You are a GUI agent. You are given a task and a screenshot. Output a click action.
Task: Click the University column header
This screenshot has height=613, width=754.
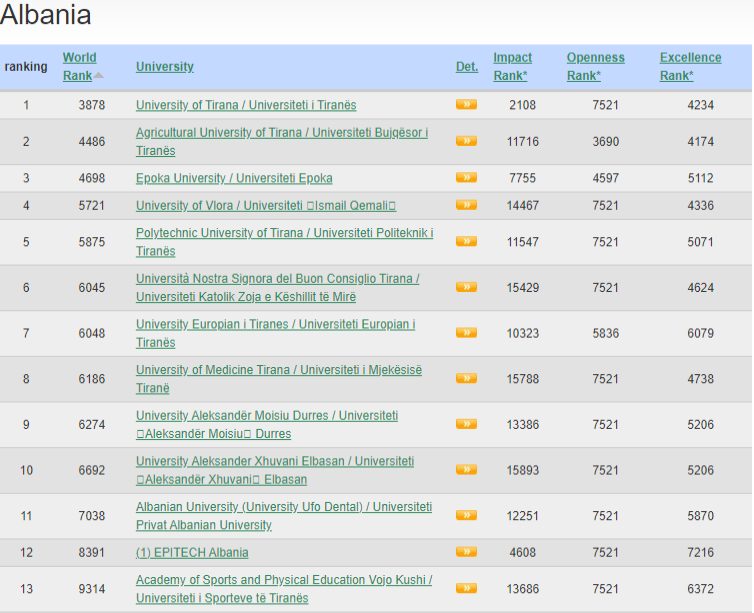pos(165,67)
